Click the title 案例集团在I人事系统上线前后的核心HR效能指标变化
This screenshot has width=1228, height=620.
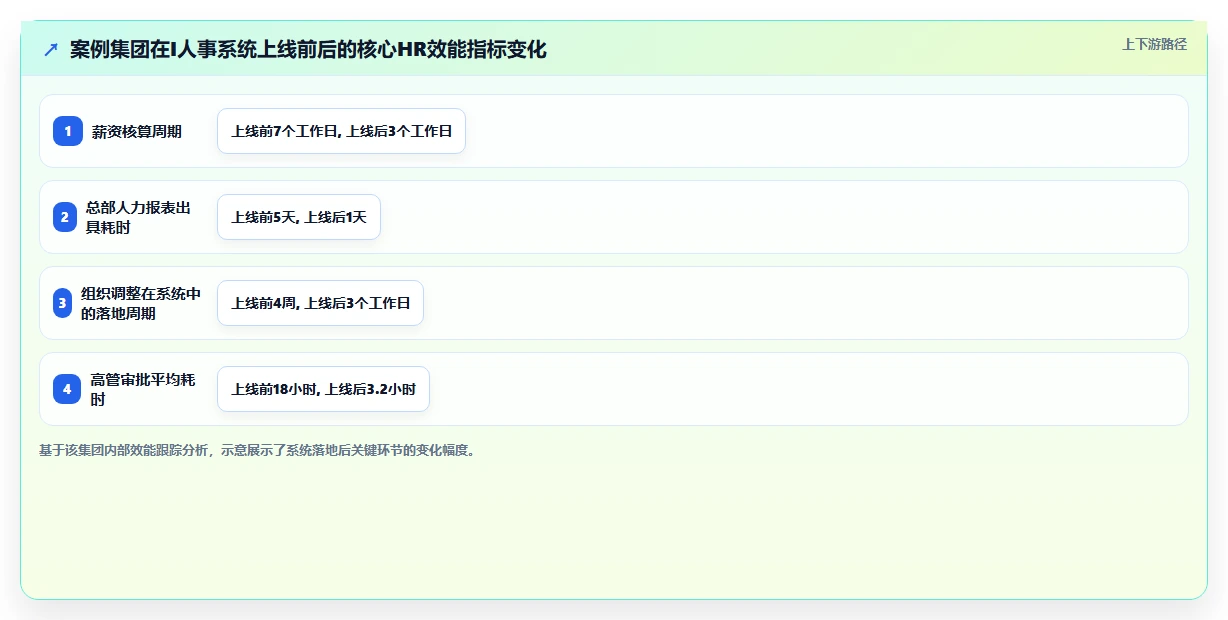308,50
